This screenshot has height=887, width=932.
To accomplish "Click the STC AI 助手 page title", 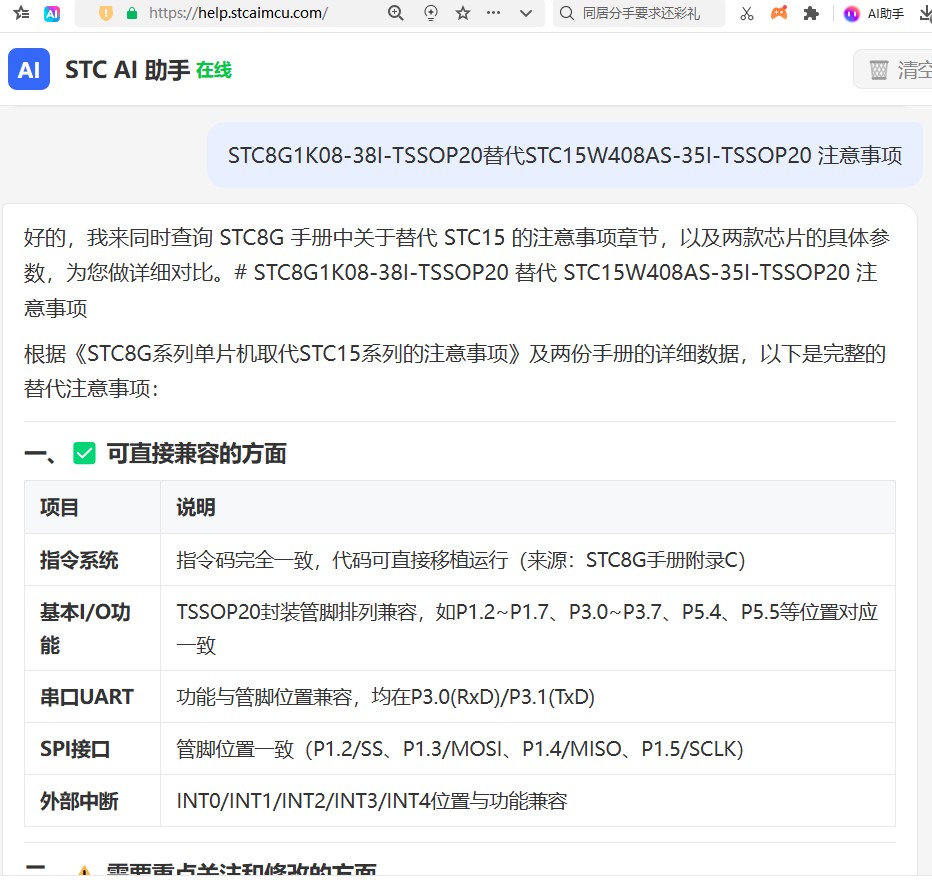I will pyautogui.click(x=127, y=70).
